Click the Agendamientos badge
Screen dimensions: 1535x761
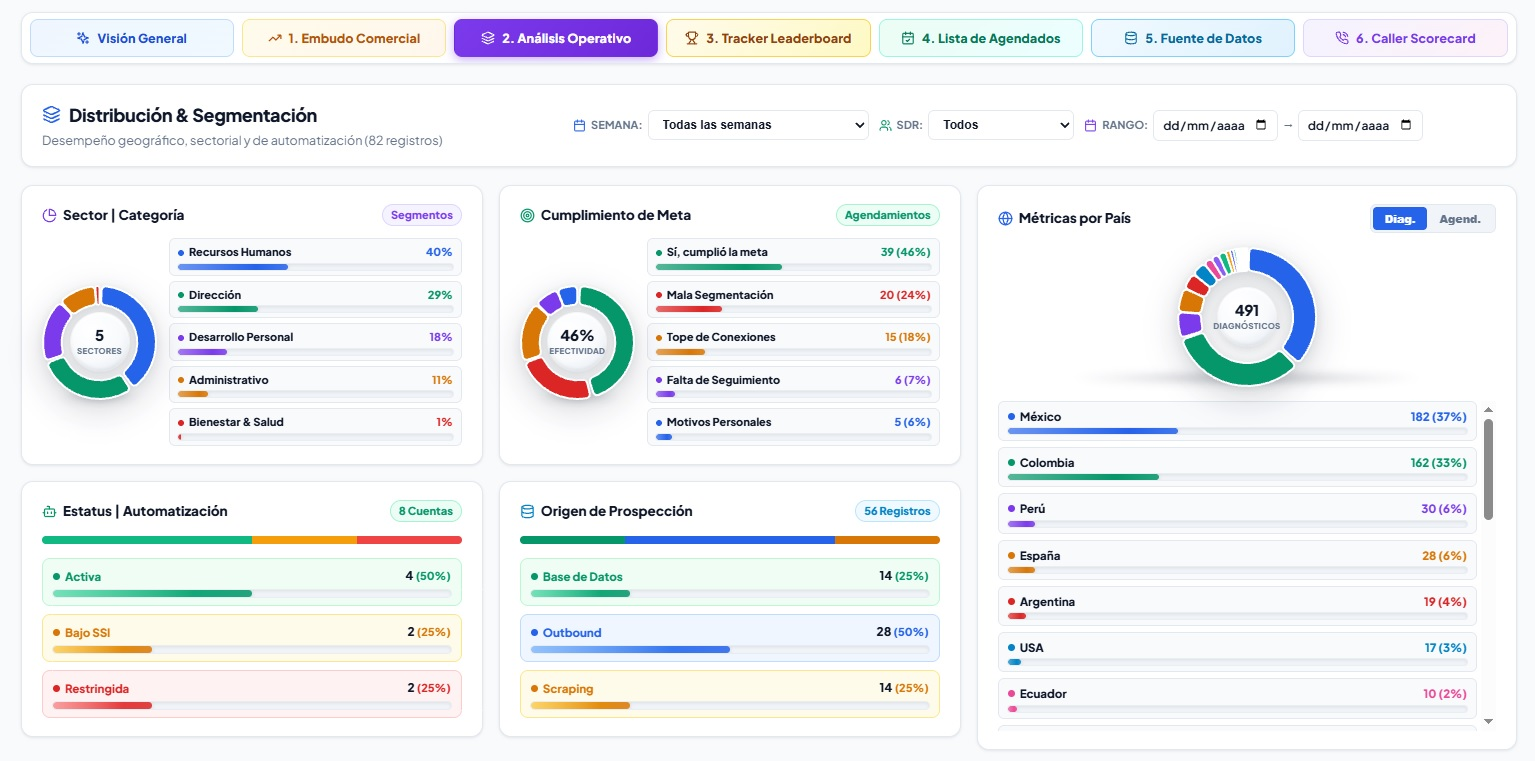click(888, 215)
